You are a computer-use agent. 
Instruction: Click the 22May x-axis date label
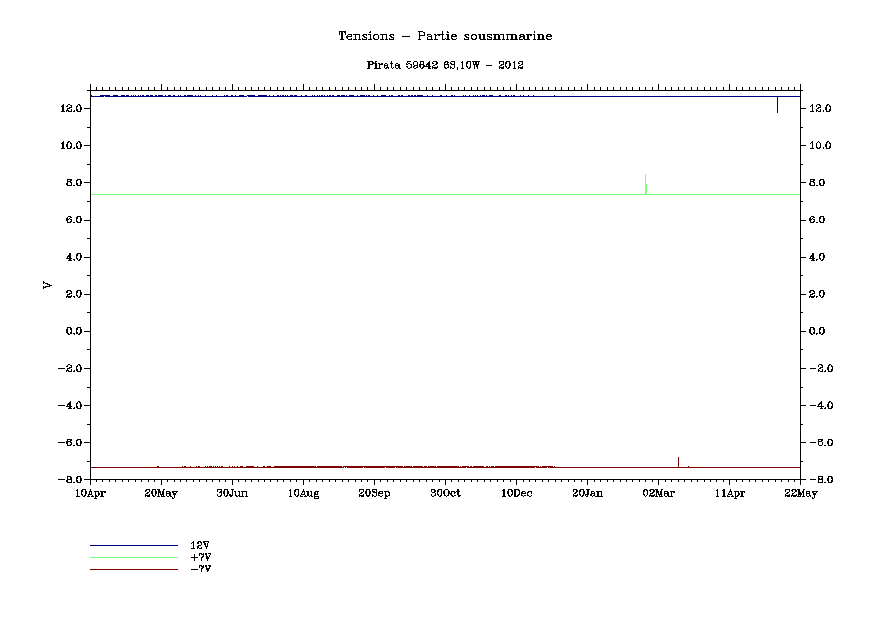(800, 493)
